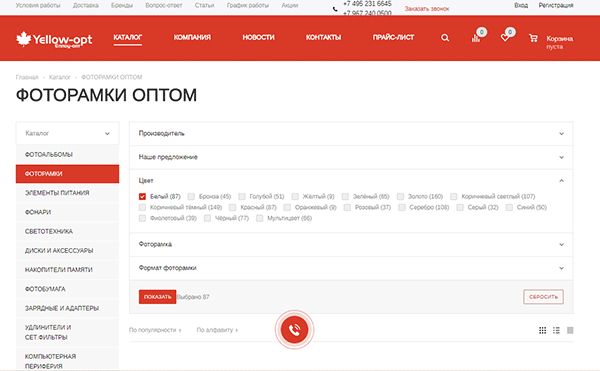
Task: Open the КОМПАНИЯ main menu item
Action: point(192,37)
